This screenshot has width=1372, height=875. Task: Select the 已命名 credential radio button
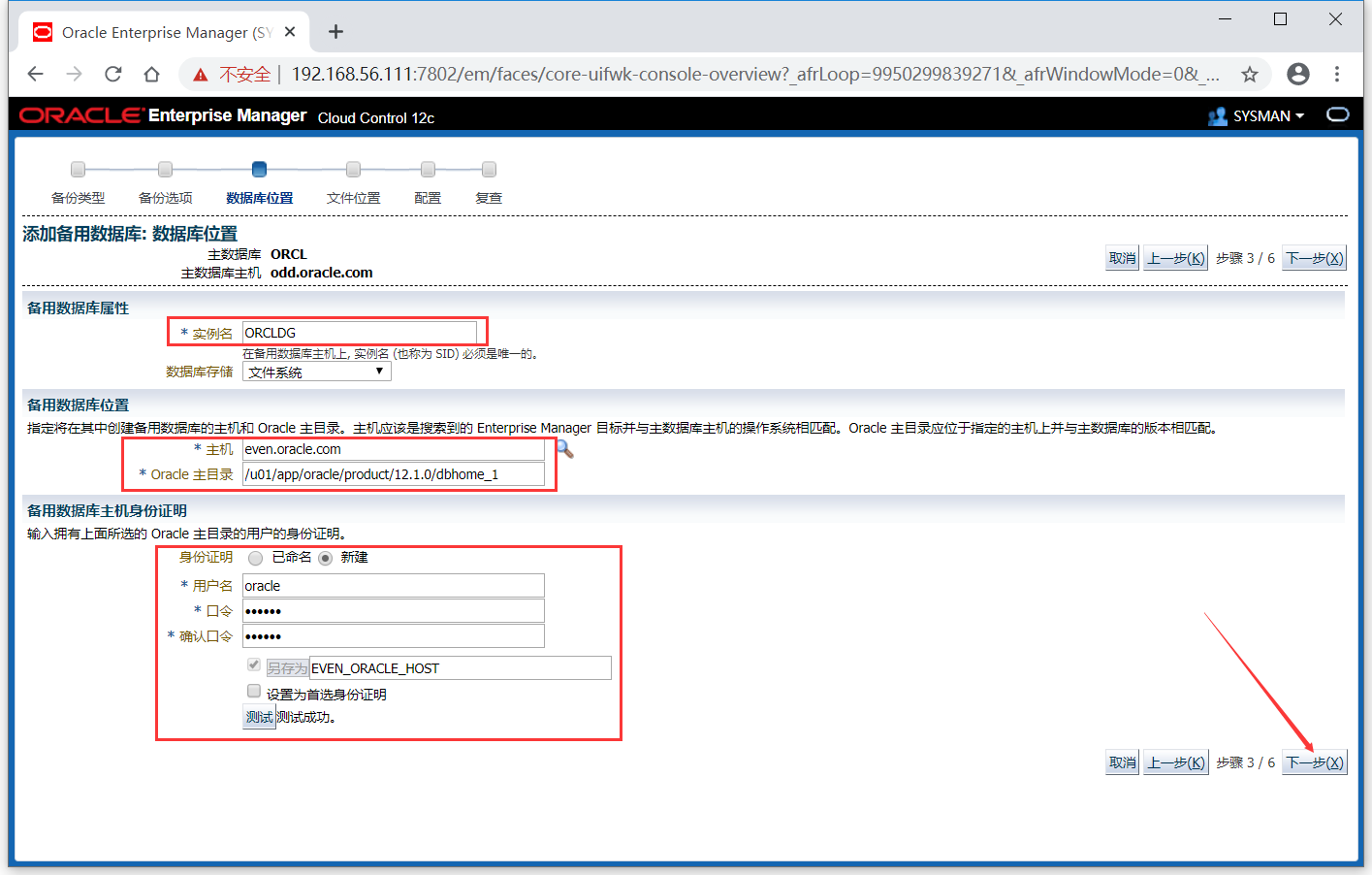coord(256,558)
